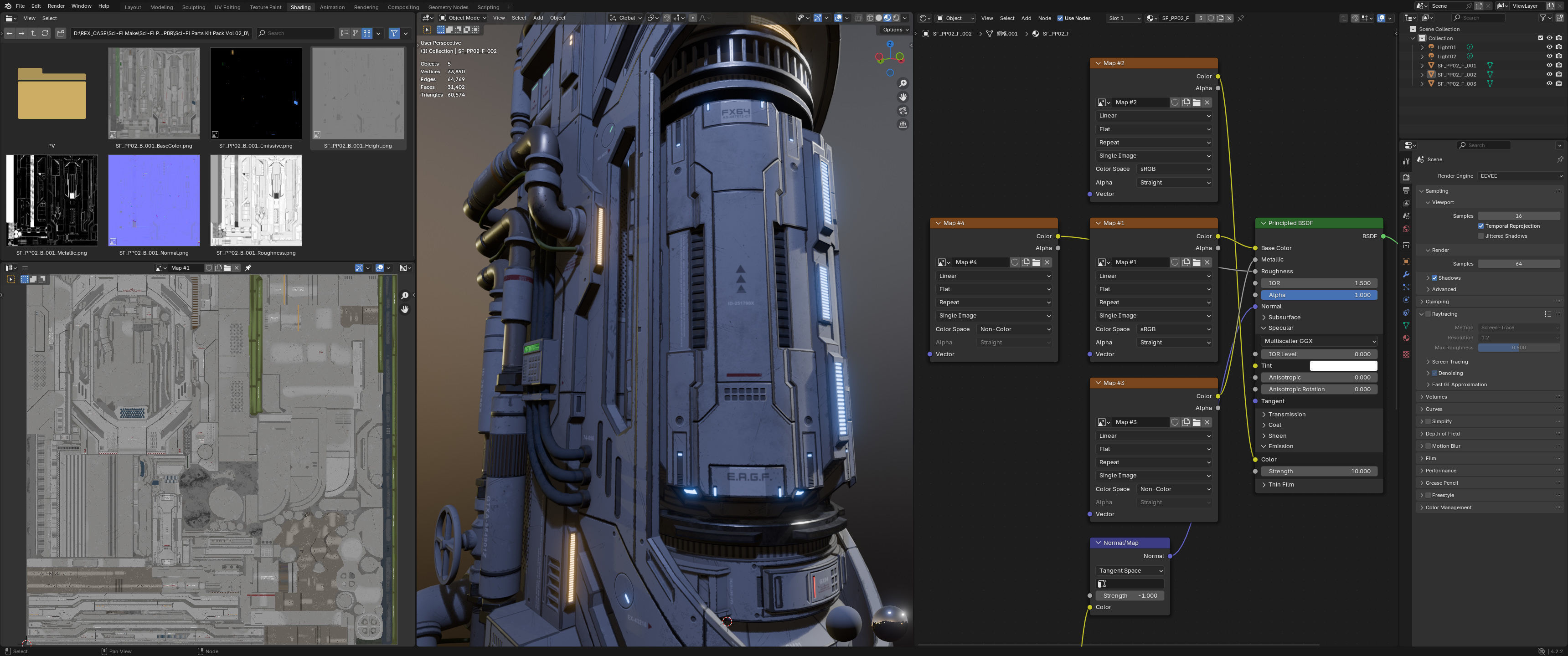Hide Light01 with its eye icon
This screenshot has height=656, width=1568.
coord(1549,47)
